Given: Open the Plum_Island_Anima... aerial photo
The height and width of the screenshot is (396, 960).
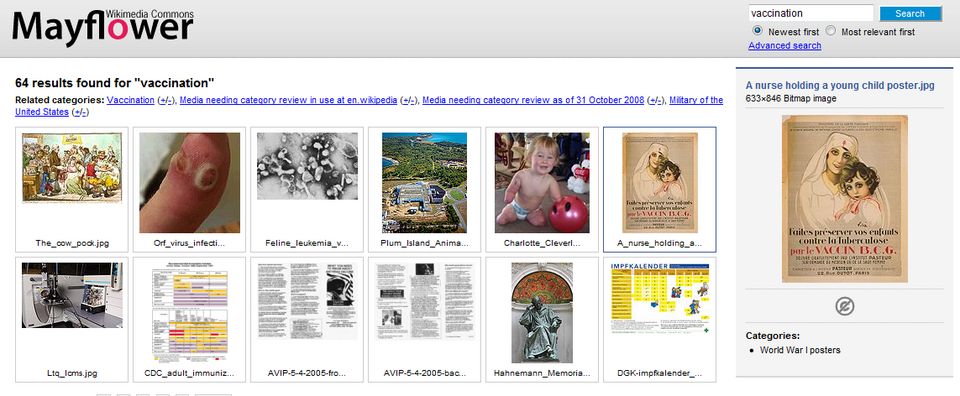Looking at the screenshot, I should [x=425, y=183].
